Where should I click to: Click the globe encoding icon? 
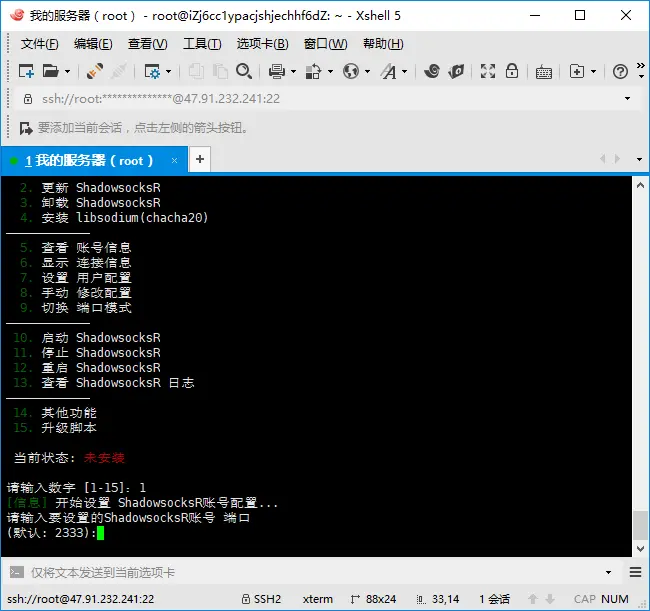tap(351, 71)
